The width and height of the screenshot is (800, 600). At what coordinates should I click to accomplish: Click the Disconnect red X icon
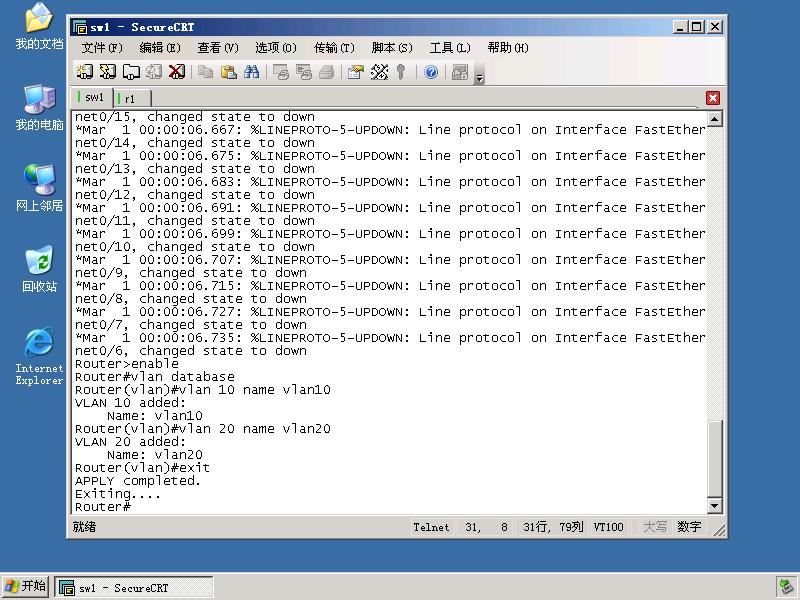click(x=177, y=72)
